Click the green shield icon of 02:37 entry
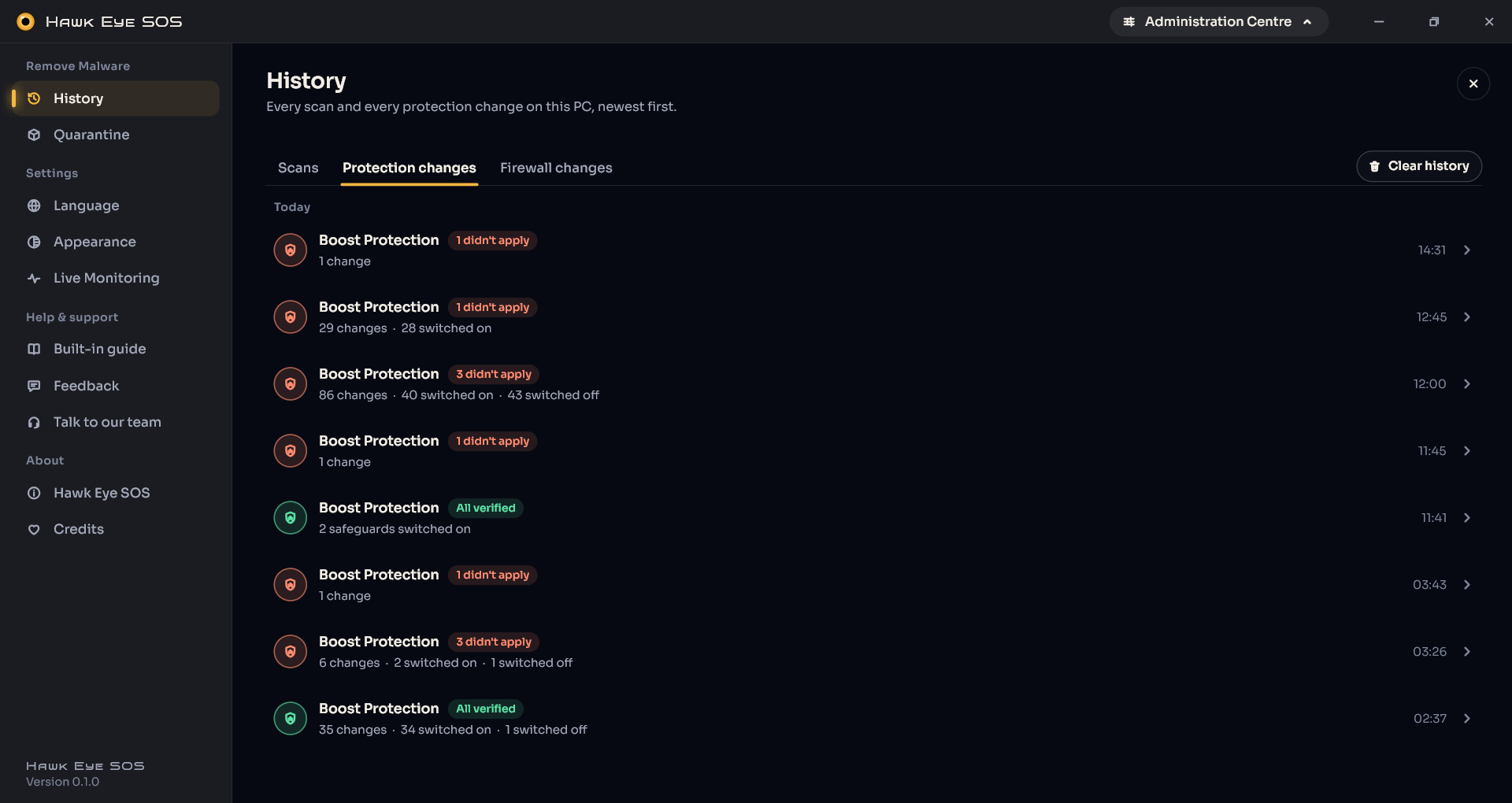 pyautogui.click(x=290, y=719)
